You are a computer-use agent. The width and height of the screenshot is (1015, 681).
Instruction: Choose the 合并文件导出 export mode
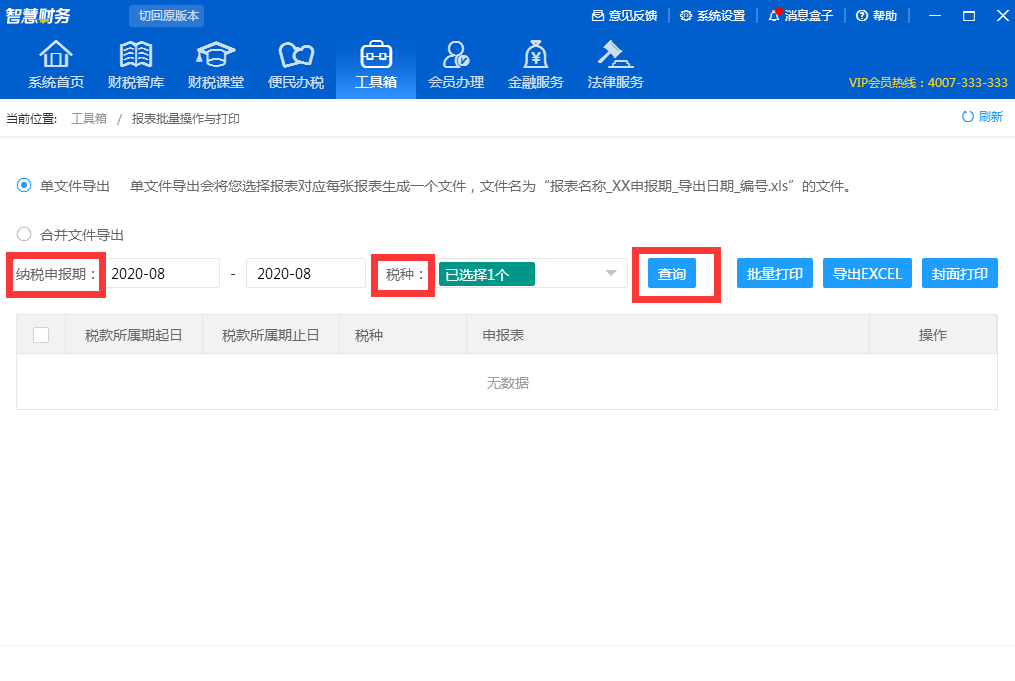coord(23,234)
